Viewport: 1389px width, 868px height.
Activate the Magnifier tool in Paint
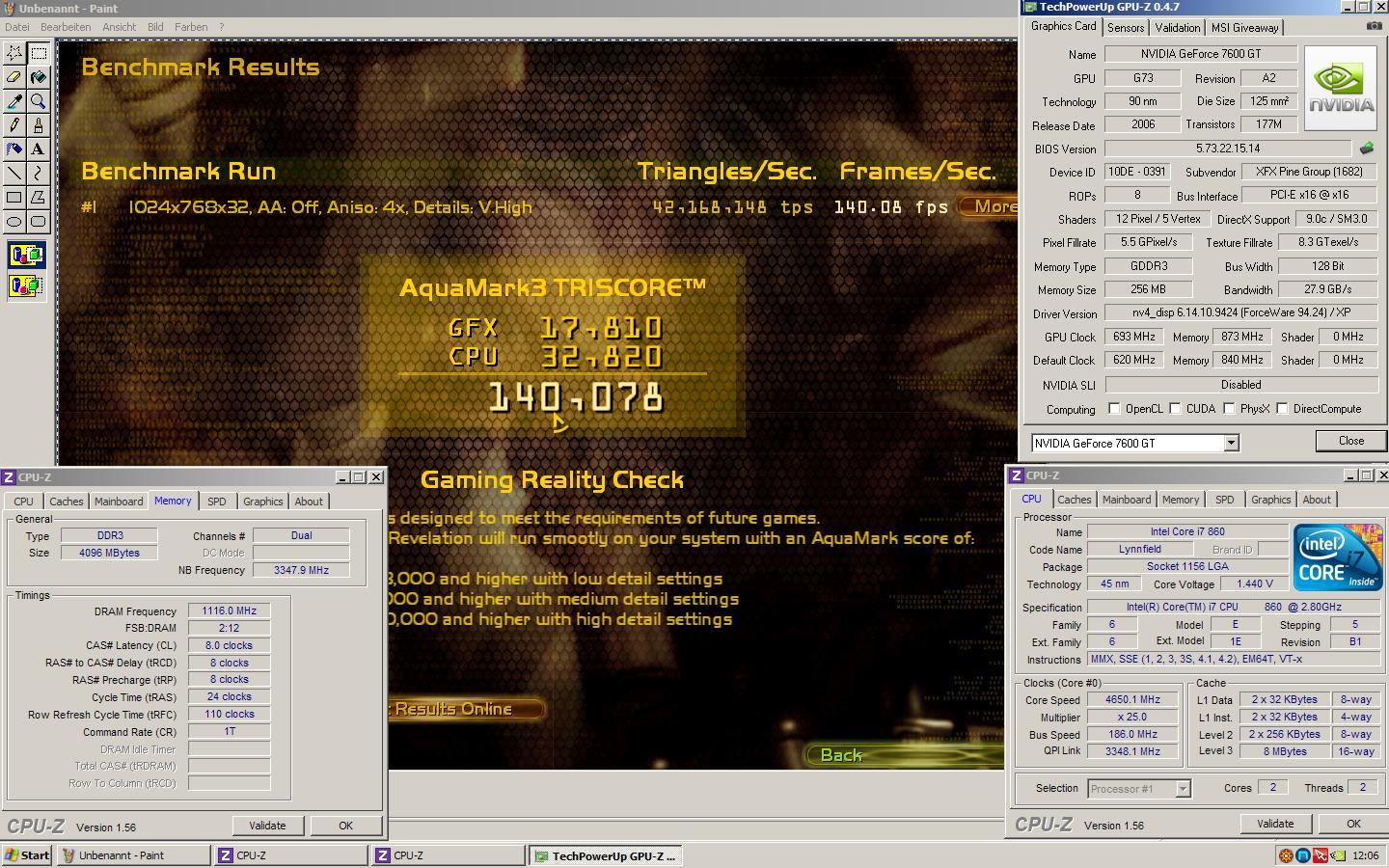coord(39,101)
